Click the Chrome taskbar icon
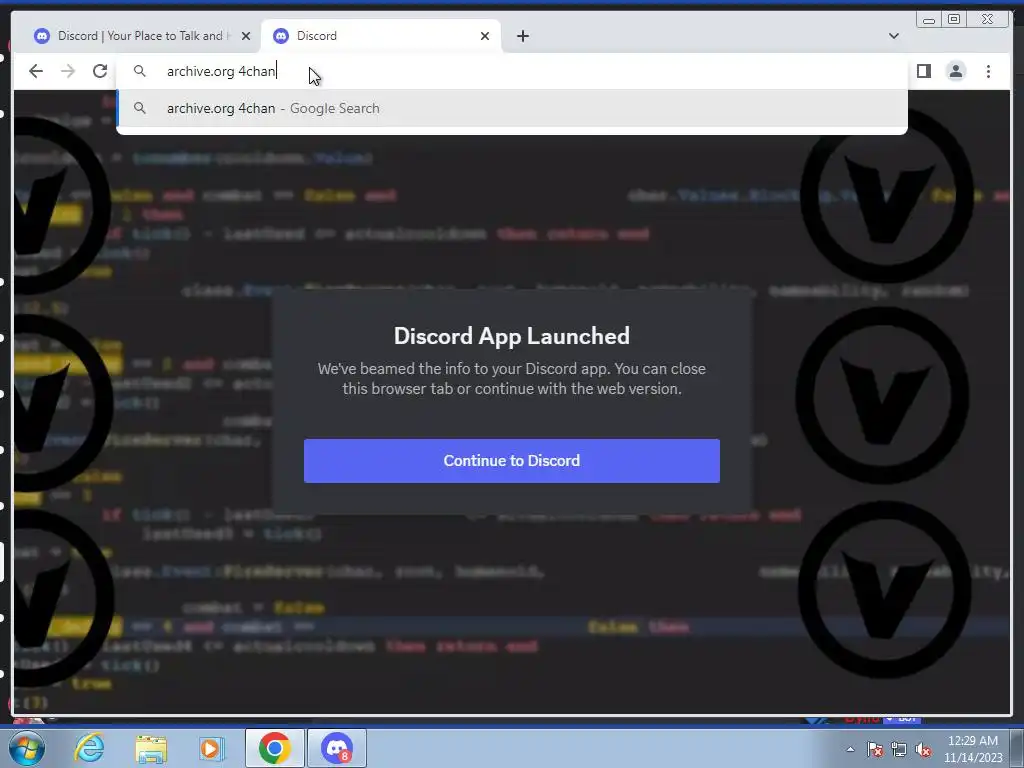 (x=274, y=748)
